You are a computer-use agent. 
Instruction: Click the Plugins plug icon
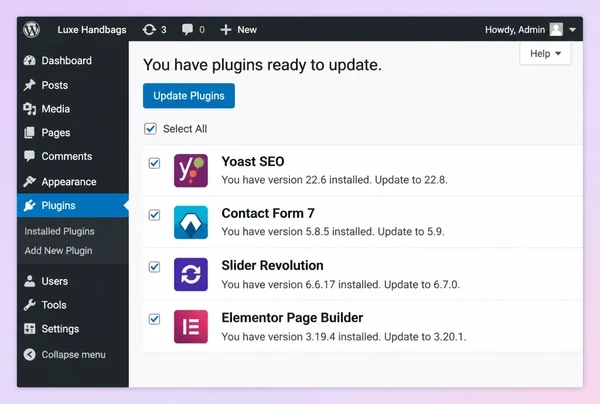click(29, 205)
